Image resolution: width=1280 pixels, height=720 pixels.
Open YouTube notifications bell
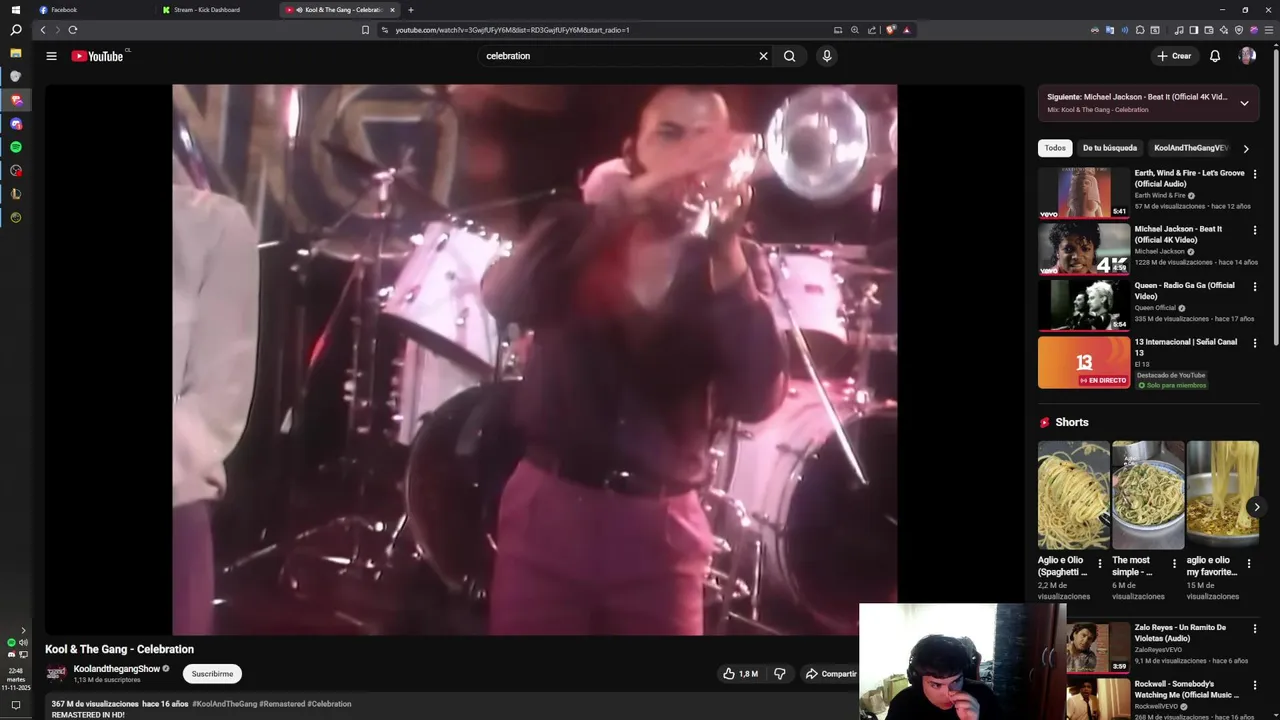click(x=1215, y=56)
